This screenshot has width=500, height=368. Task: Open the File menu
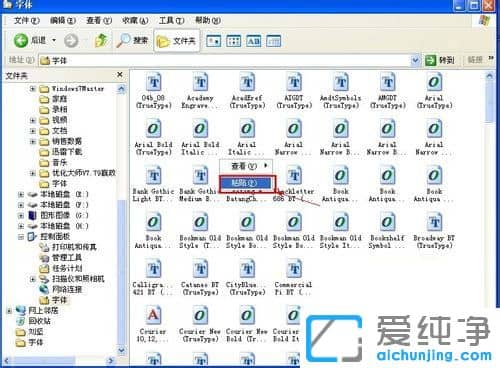point(26,21)
